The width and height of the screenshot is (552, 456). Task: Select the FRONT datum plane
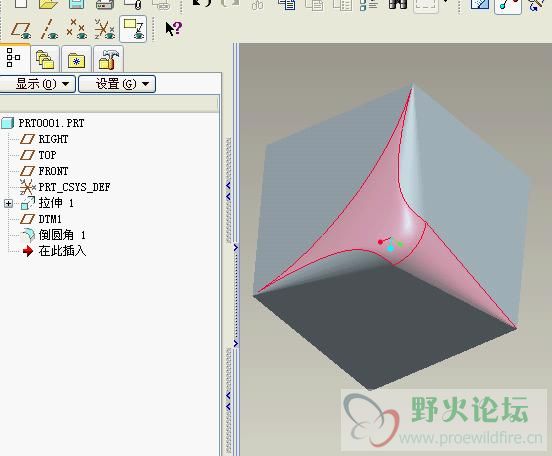point(53,171)
